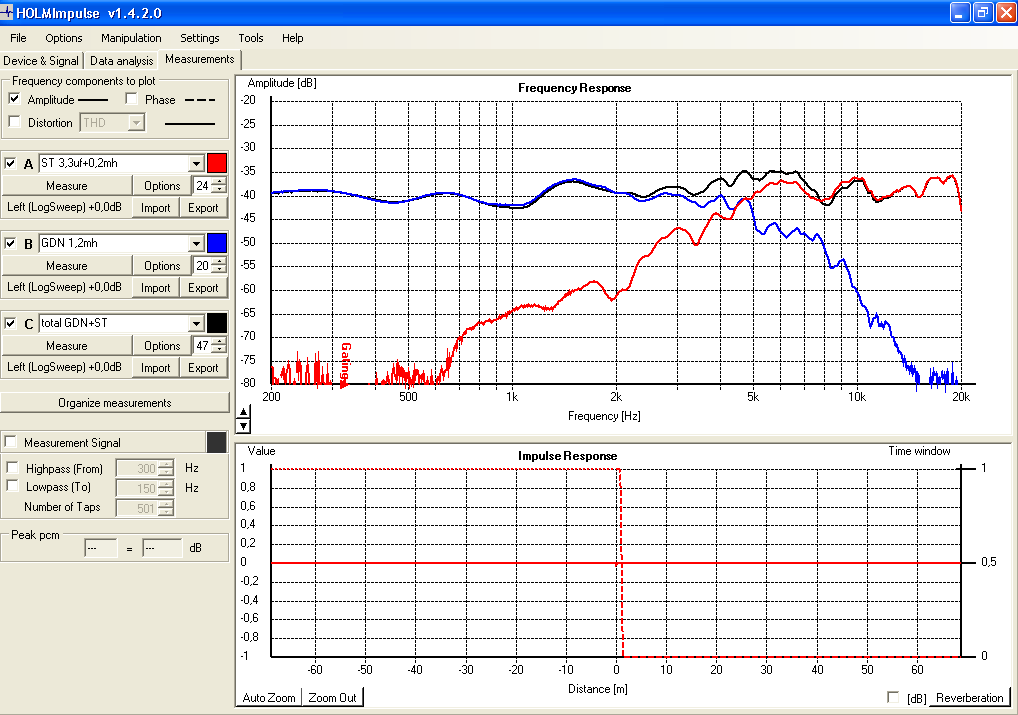The height and width of the screenshot is (715, 1018).
Task: Switch to the Data analysis tab
Action: (121, 60)
